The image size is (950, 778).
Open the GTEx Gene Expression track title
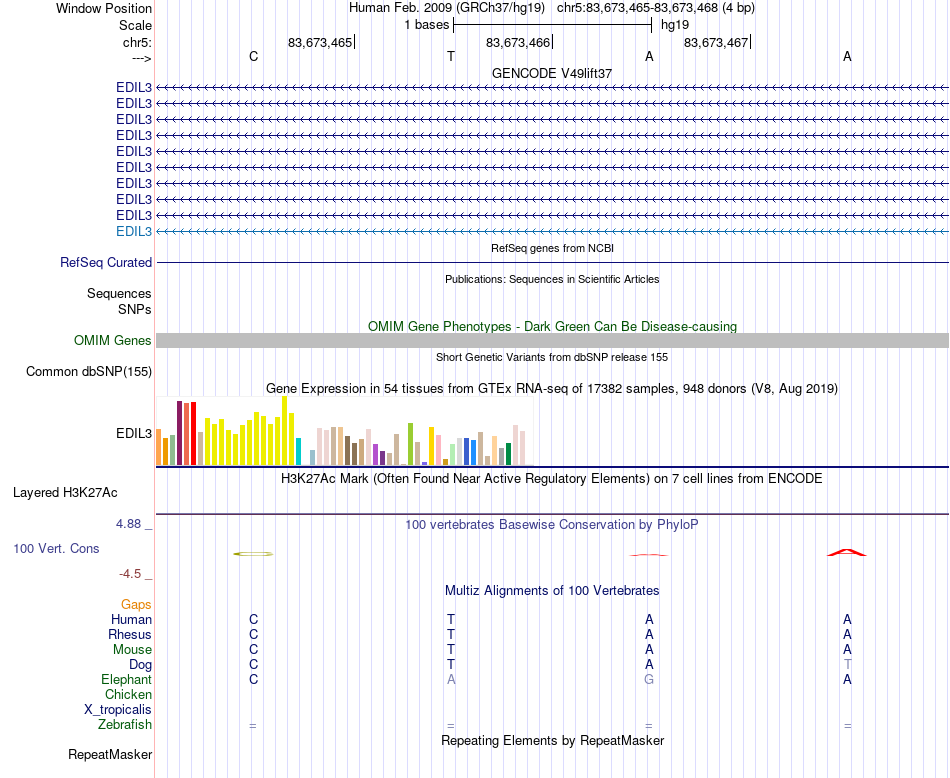pyautogui.click(x=552, y=388)
